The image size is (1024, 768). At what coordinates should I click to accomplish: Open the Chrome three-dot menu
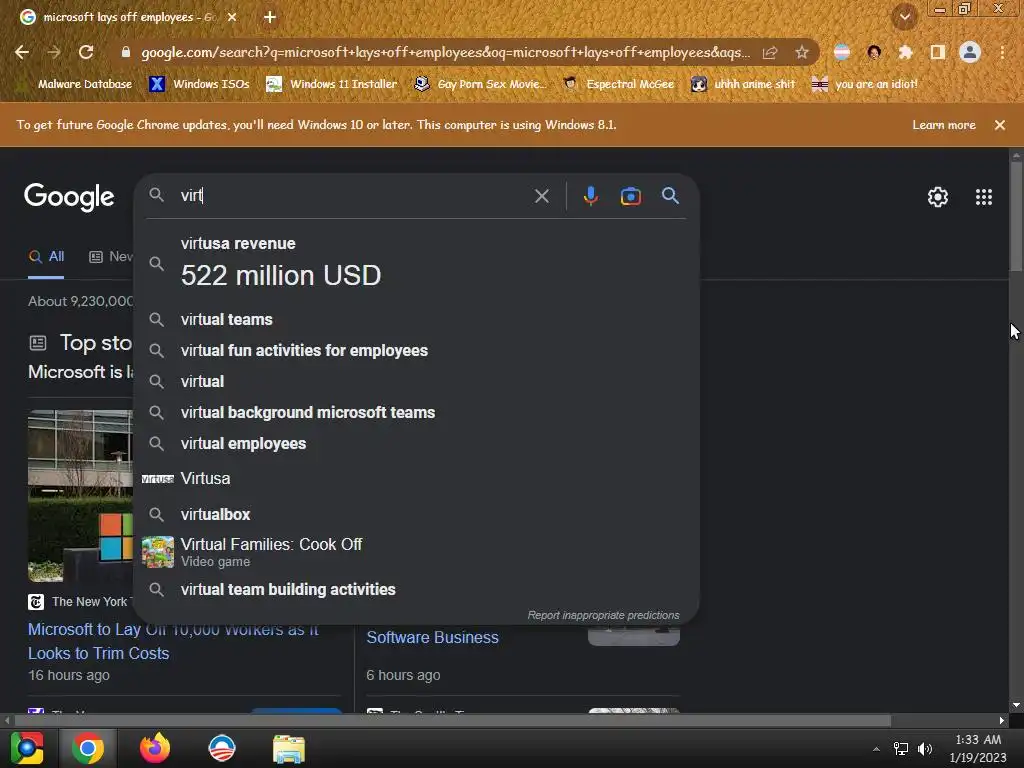tap(1002, 52)
